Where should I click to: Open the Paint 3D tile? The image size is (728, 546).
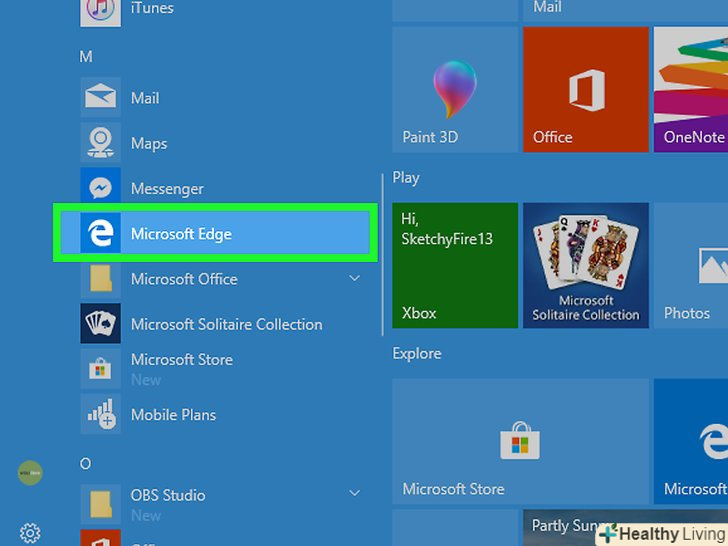455,89
